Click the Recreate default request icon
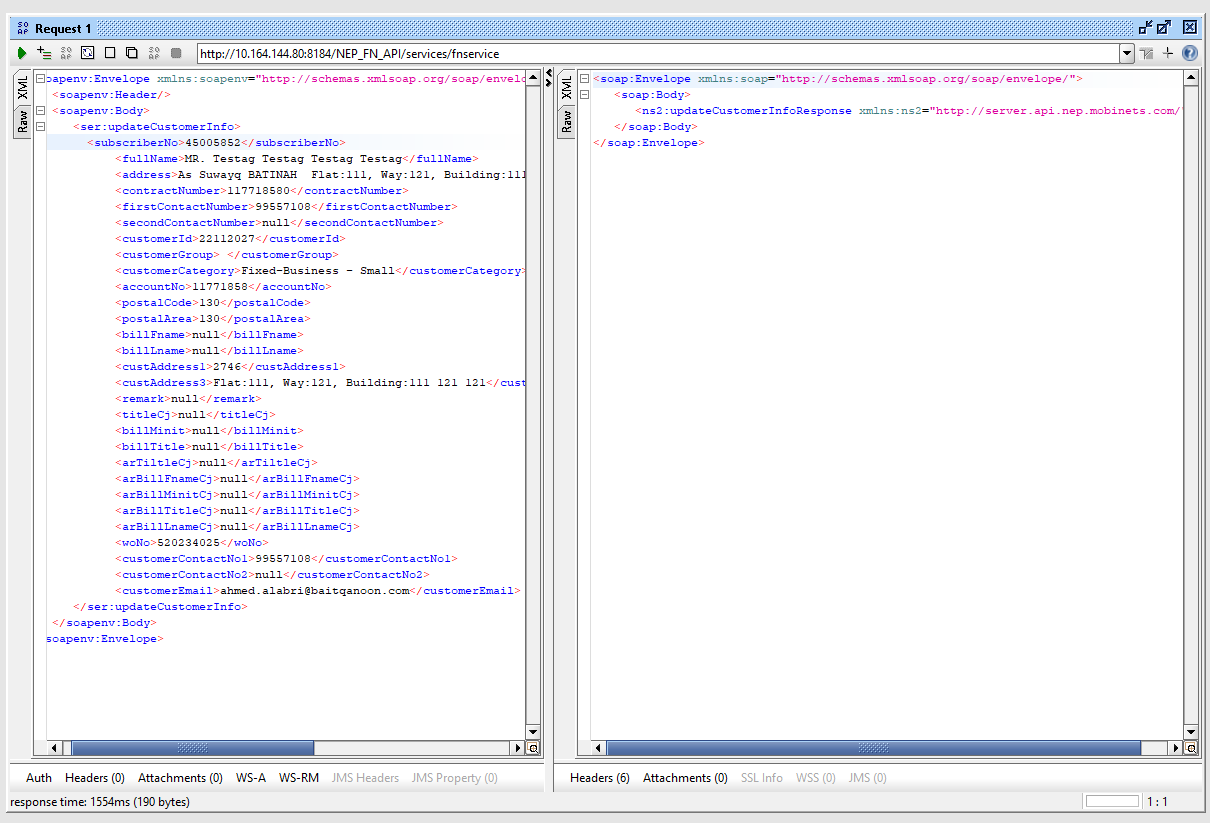The width and height of the screenshot is (1210, 823). pos(88,53)
